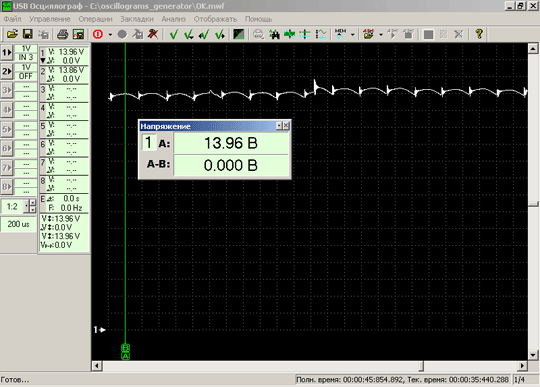The image size is (540, 387).
Task: Close the Напряжение voltage window
Action: [286, 126]
